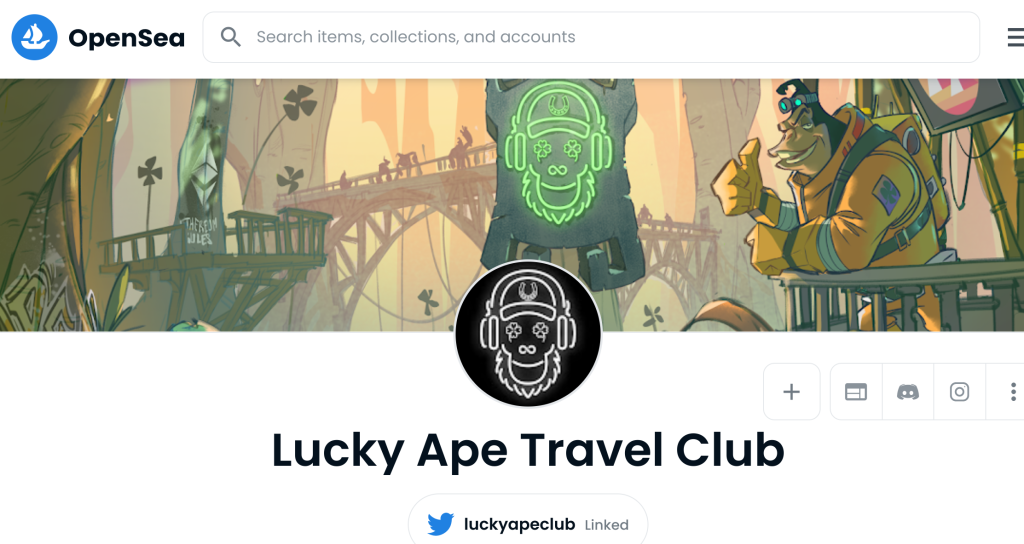Open the hamburger navigation menu
1024x544 pixels.
click(1016, 37)
